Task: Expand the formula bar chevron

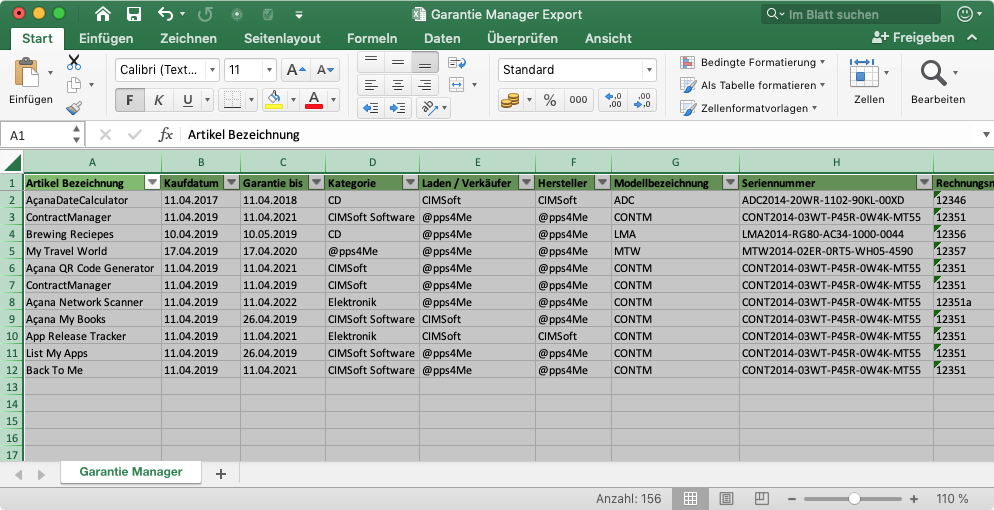Action: click(x=986, y=134)
